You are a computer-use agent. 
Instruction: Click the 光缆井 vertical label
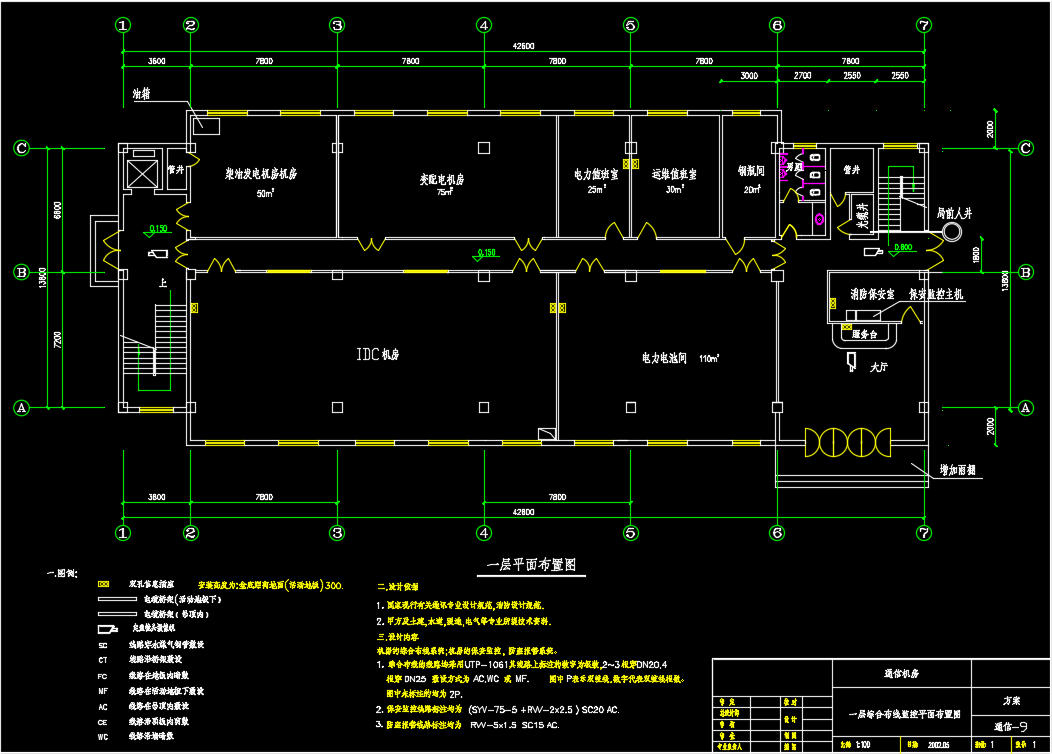click(863, 216)
